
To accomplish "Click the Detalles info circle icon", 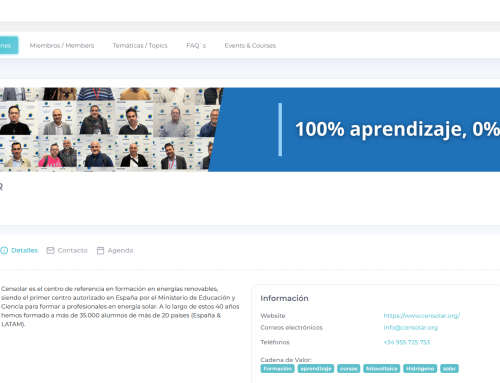I will [4, 250].
